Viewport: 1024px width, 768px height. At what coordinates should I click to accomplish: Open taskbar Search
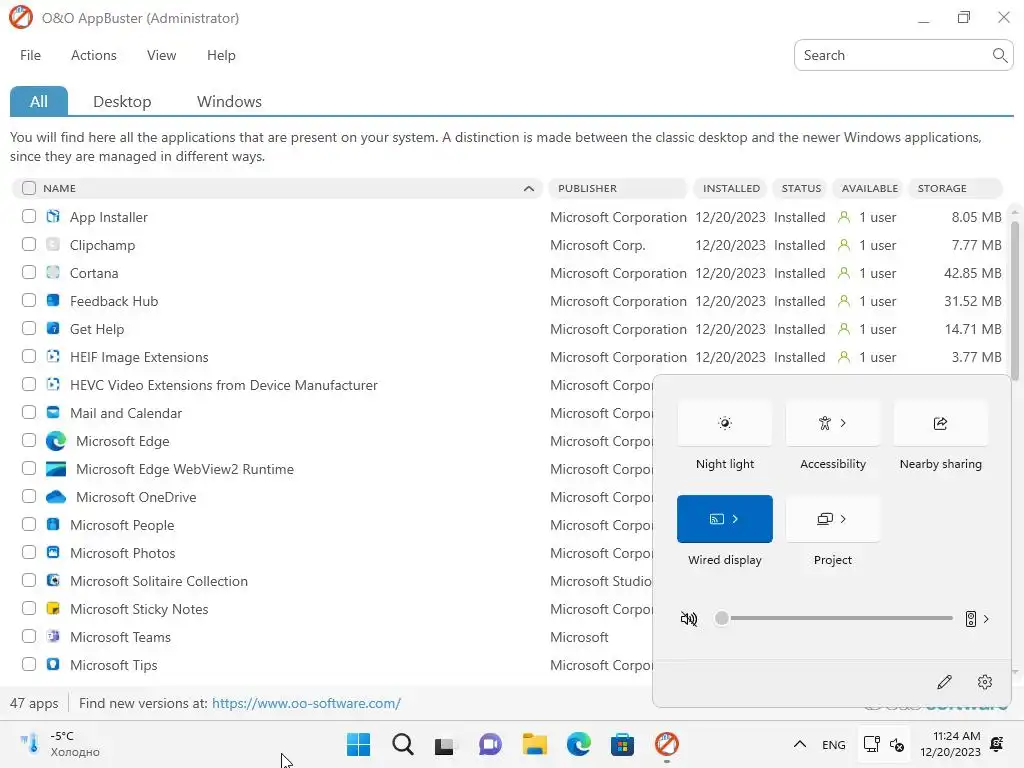point(402,744)
